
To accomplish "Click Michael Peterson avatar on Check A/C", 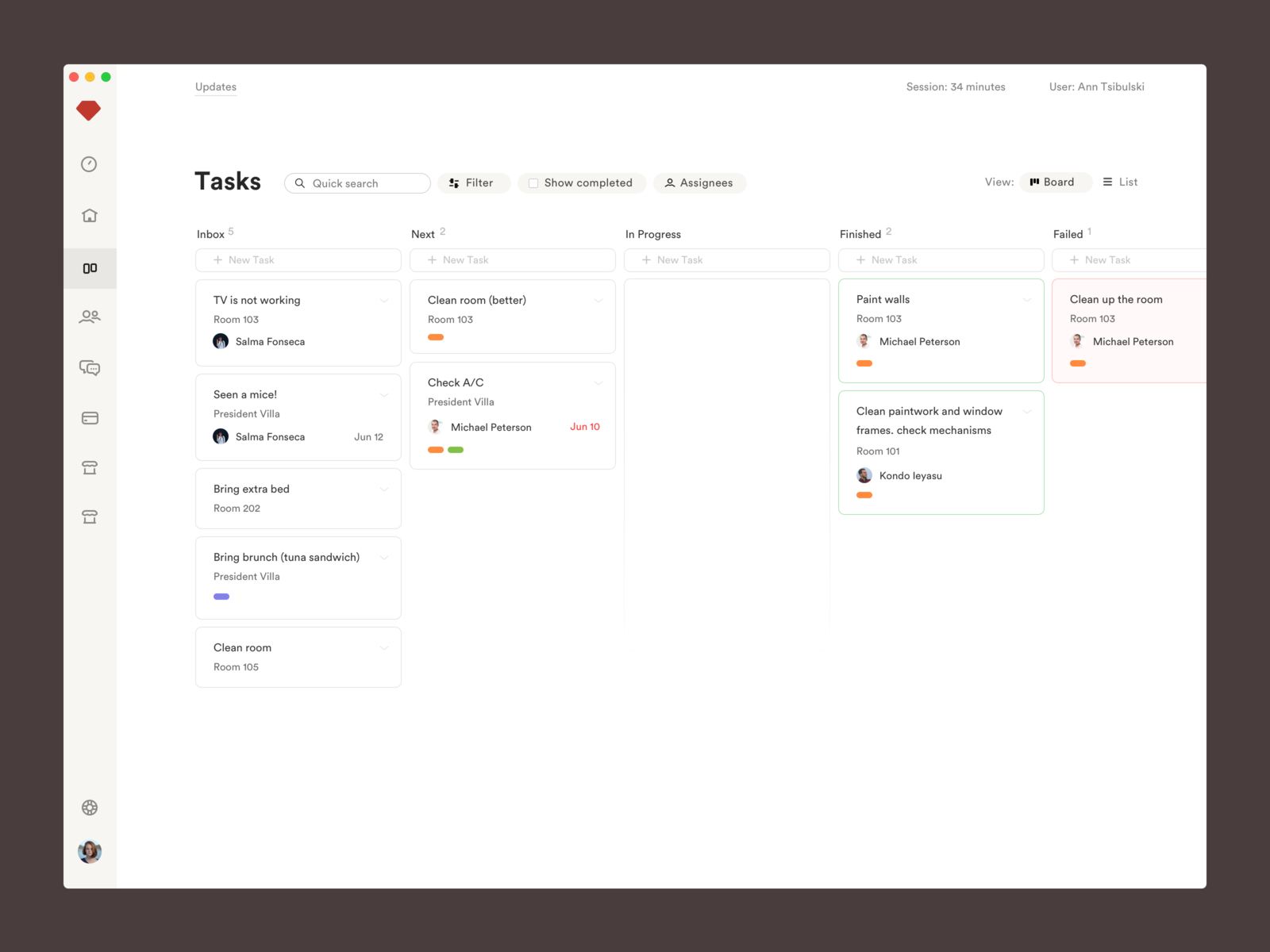I will (435, 427).
